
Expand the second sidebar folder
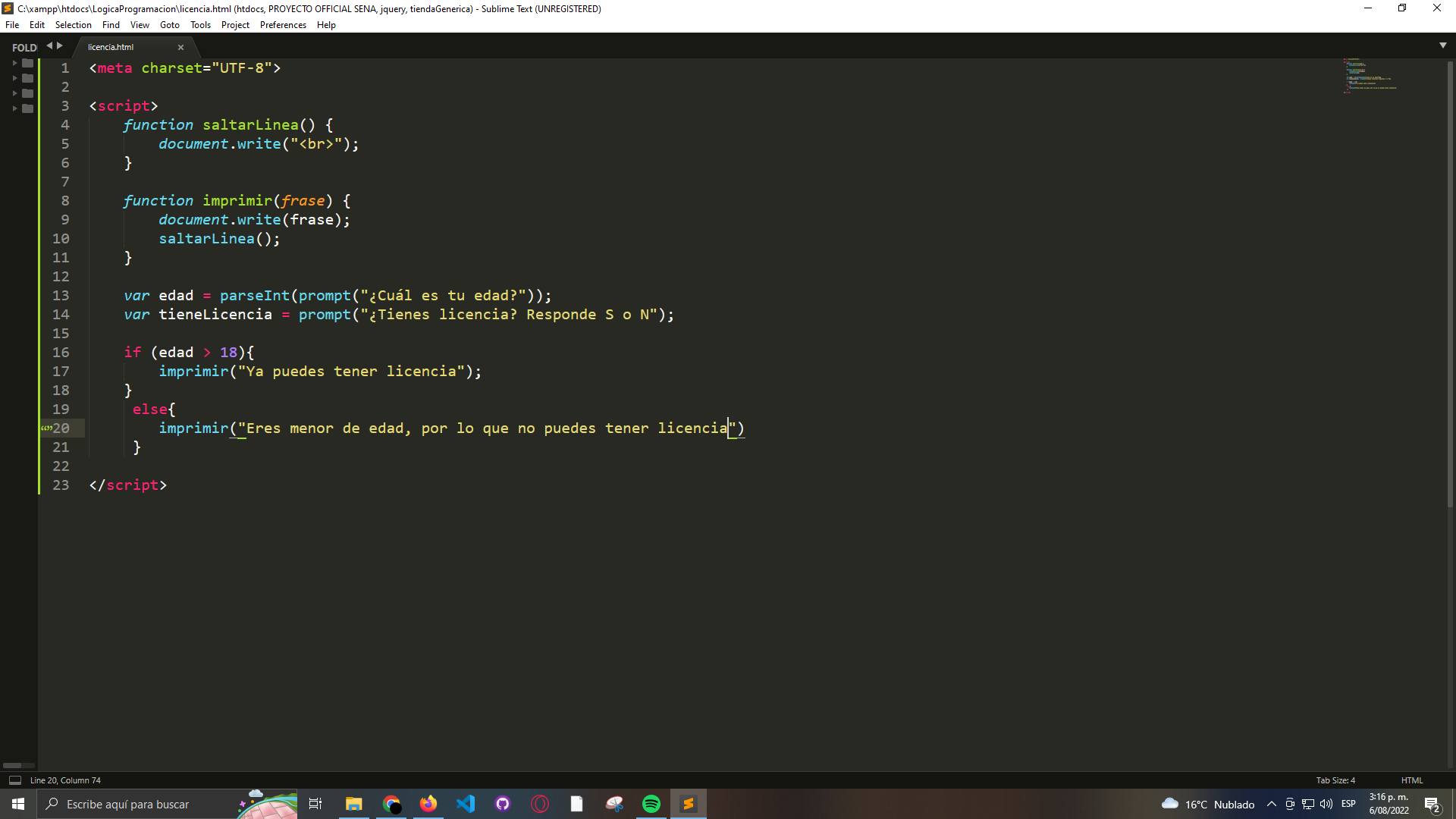click(x=15, y=78)
